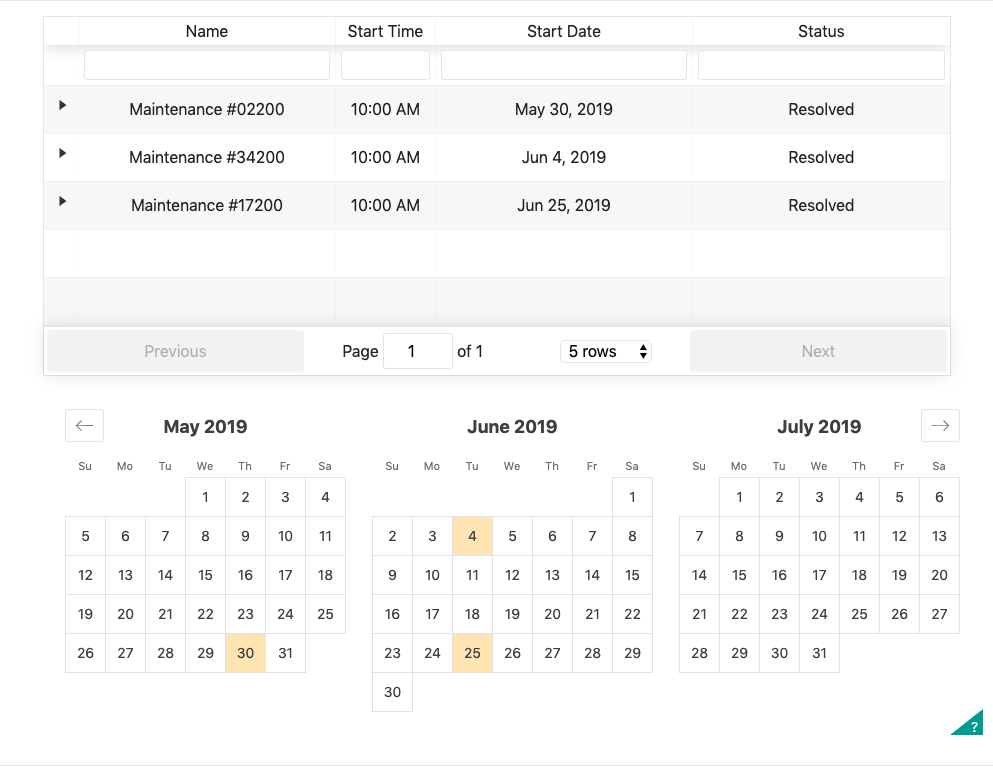This screenshot has height=769, width=993.
Task: Open the teal help corner icon
Action: (x=970, y=724)
